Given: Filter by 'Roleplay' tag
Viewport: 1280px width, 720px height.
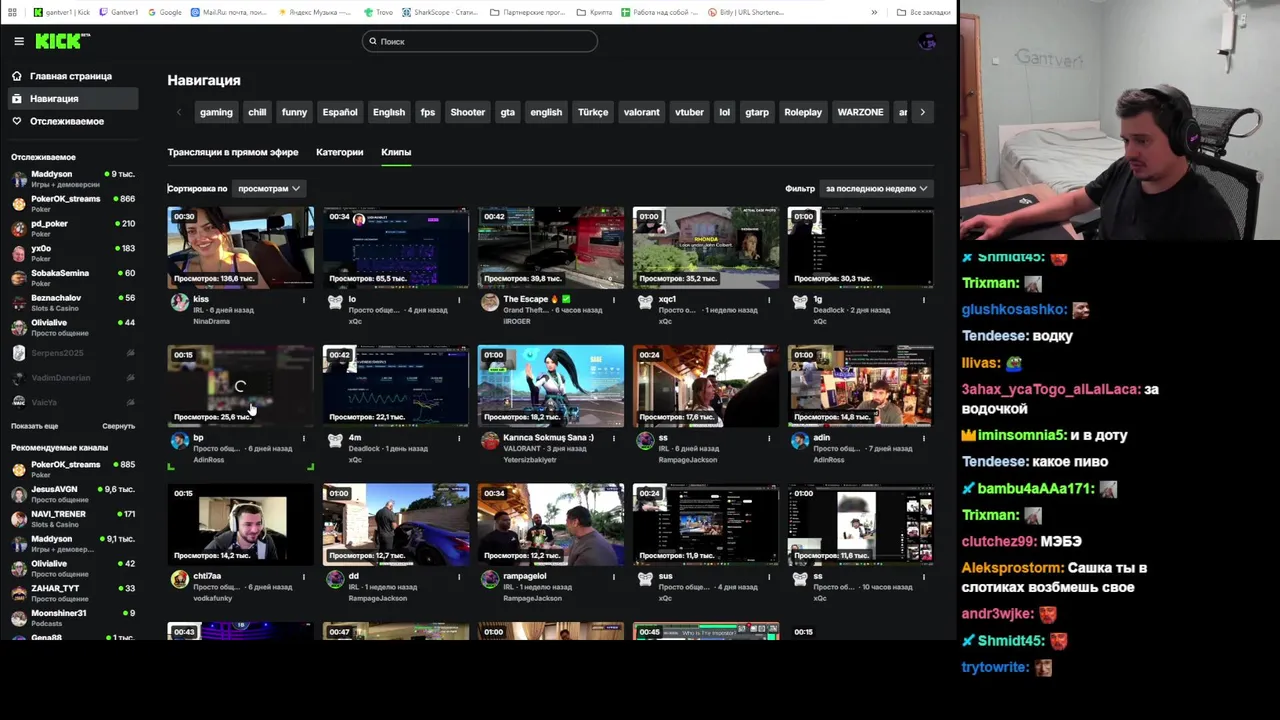Looking at the screenshot, I should tap(803, 112).
